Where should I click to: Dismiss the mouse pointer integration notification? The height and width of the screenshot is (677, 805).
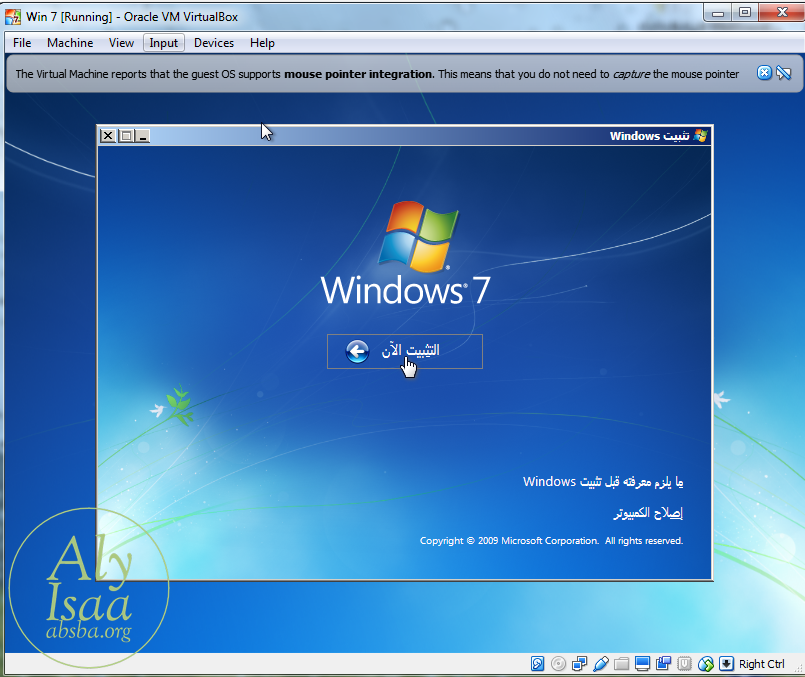point(764,73)
